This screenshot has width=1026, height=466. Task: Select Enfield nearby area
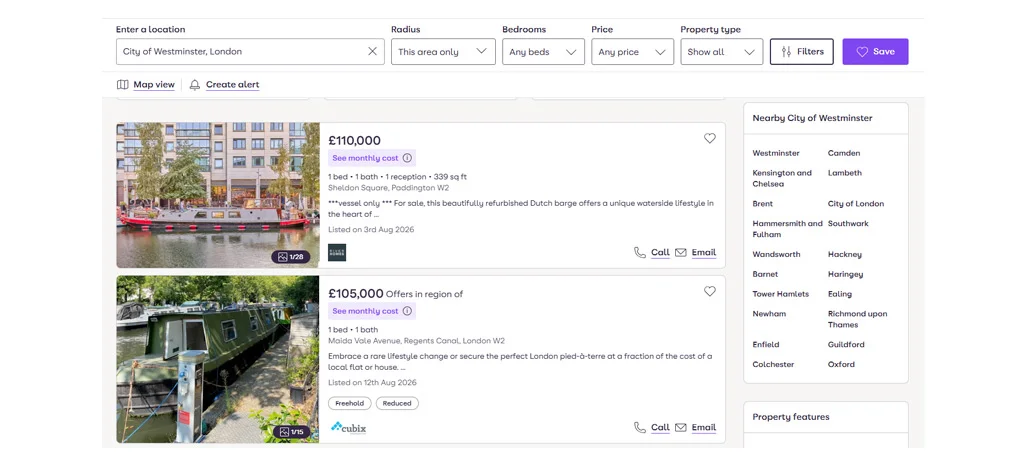point(766,344)
